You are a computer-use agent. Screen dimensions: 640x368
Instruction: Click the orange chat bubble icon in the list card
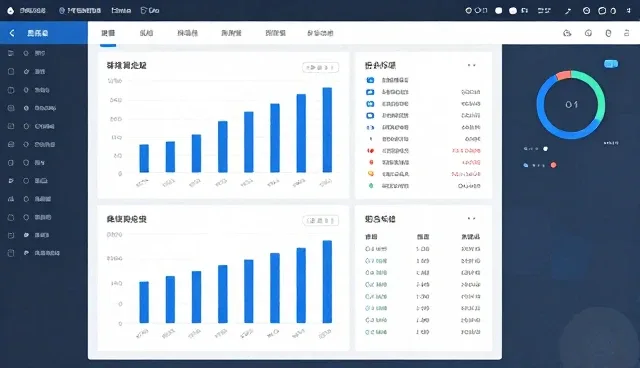tap(371, 174)
